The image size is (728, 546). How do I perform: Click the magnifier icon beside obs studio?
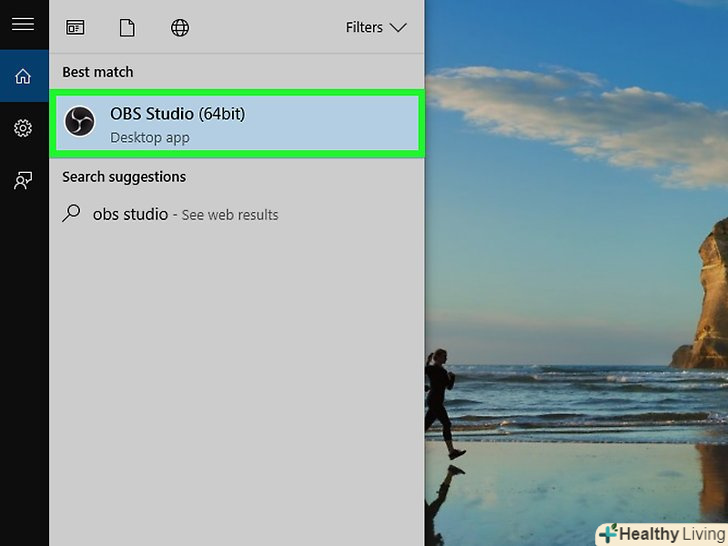pos(71,214)
